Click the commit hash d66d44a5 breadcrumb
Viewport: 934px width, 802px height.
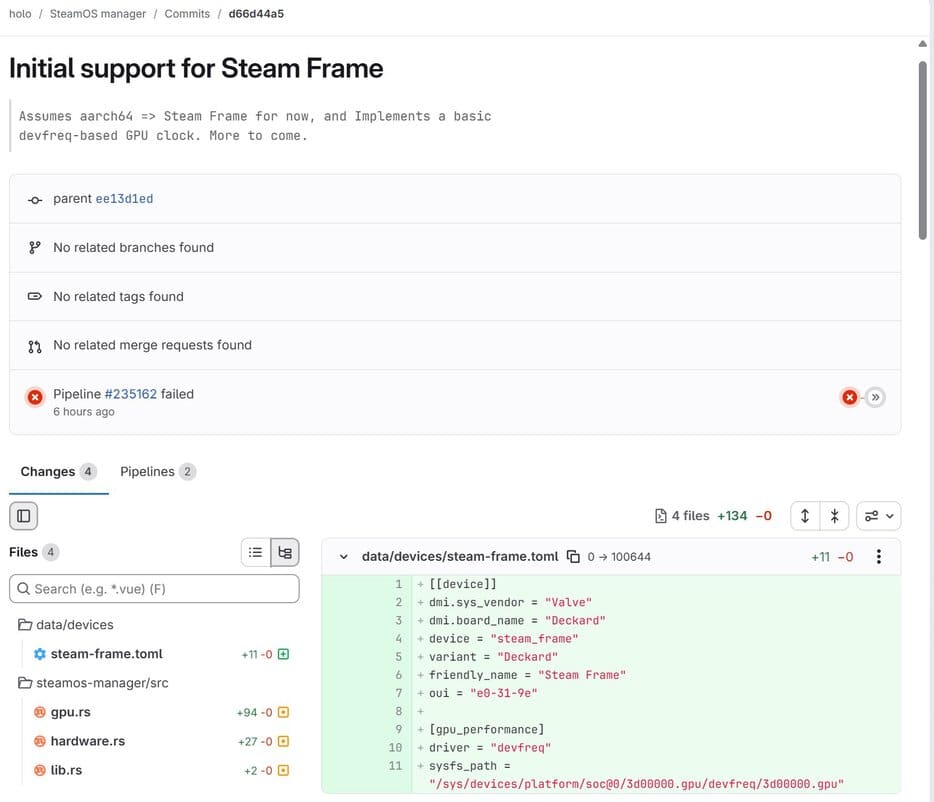[256, 14]
